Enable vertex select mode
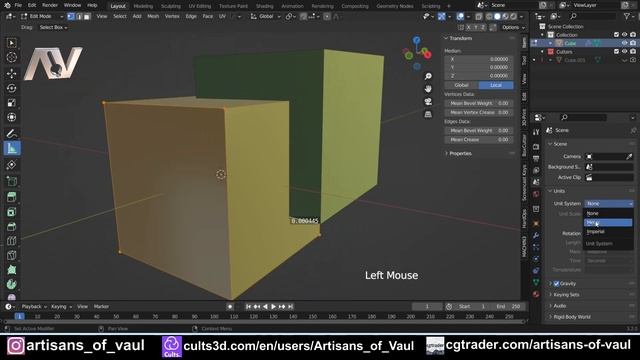This screenshot has width=640, height=360. [71, 16]
